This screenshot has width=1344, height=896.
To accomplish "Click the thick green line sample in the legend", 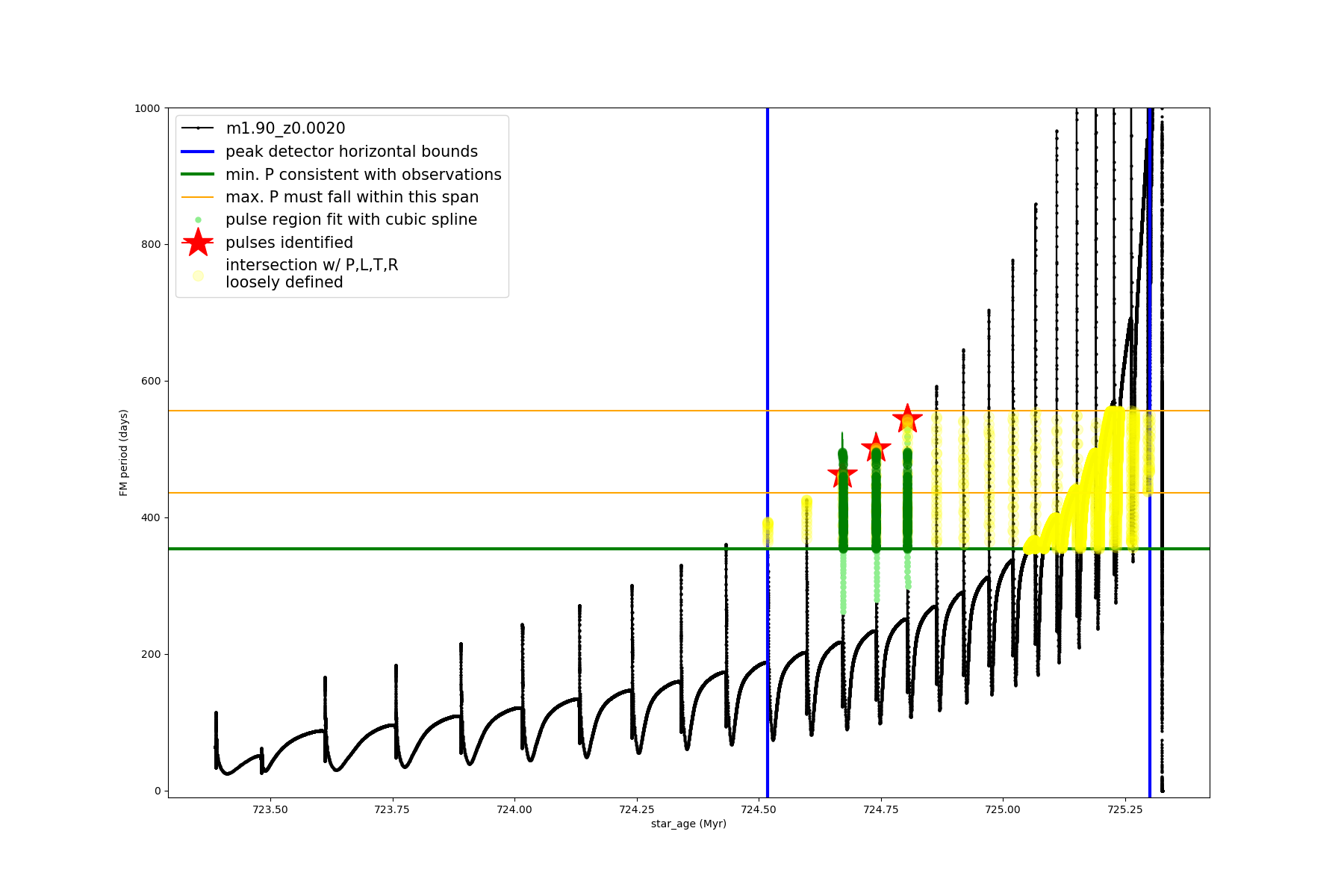I will coord(198,175).
